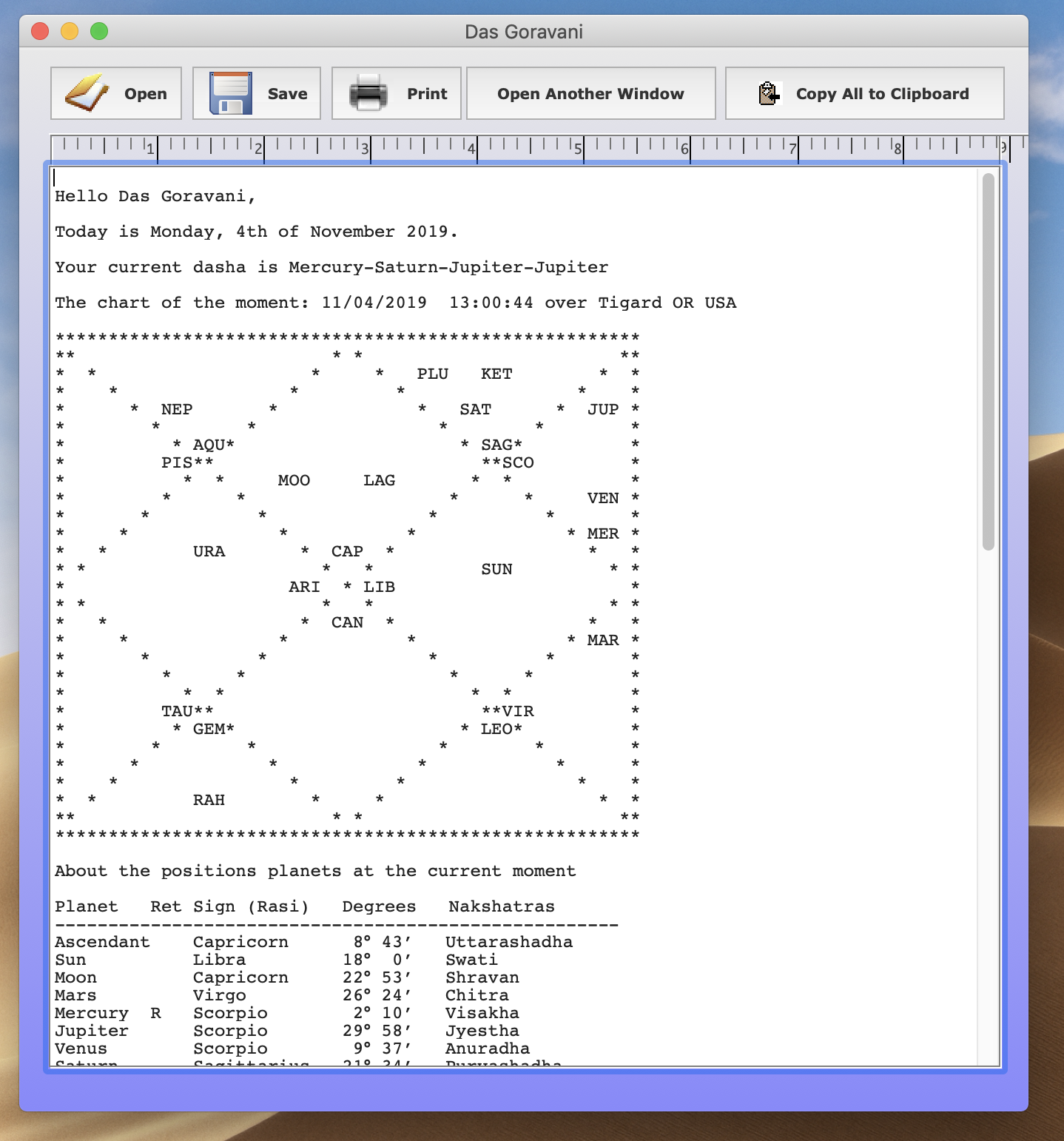The image size is (1064, 1141).
Task: Minimize the window using the yellow button
Action: [70, 31]
